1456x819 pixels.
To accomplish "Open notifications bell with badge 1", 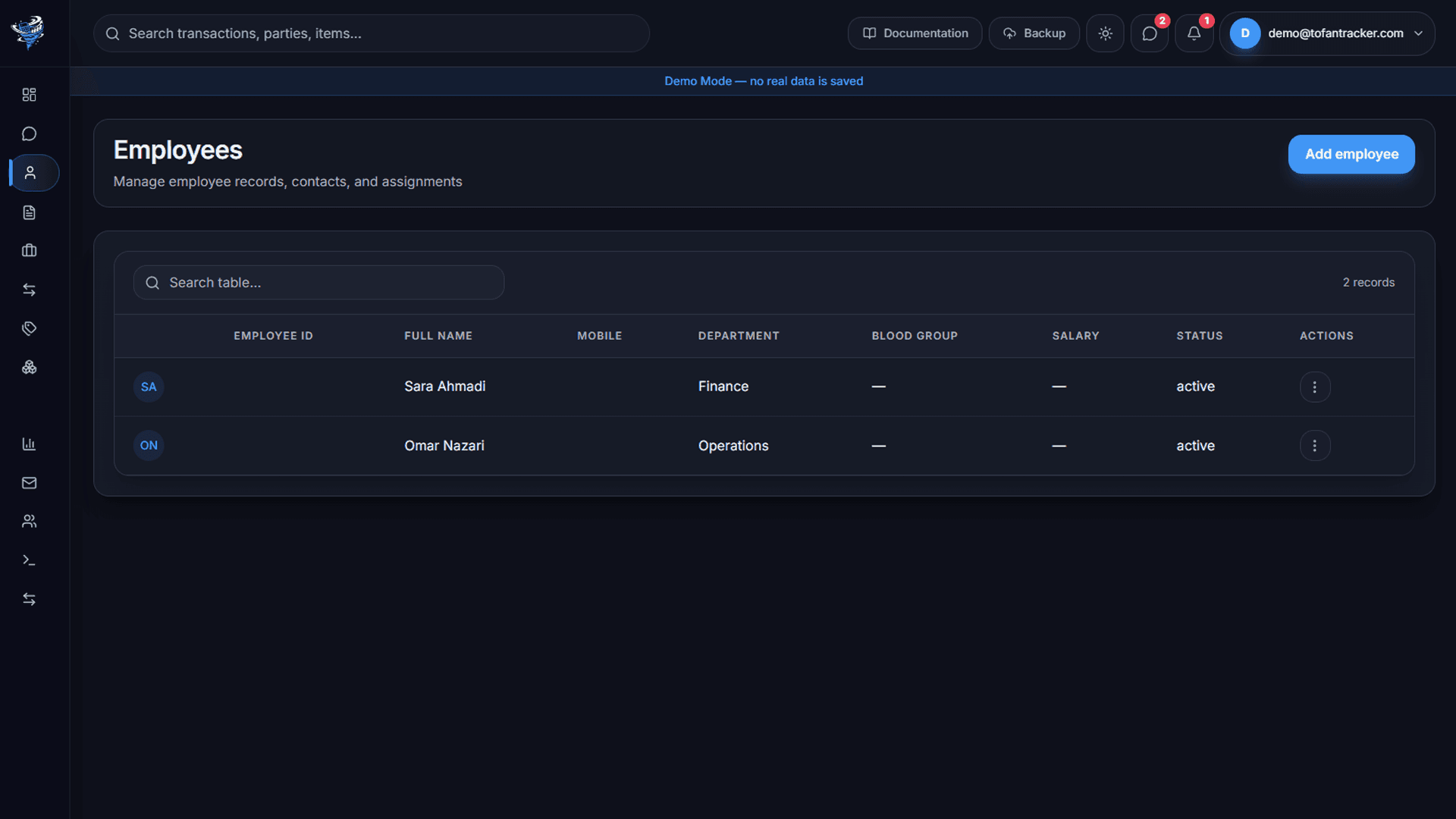I will tap(1194, 33).
